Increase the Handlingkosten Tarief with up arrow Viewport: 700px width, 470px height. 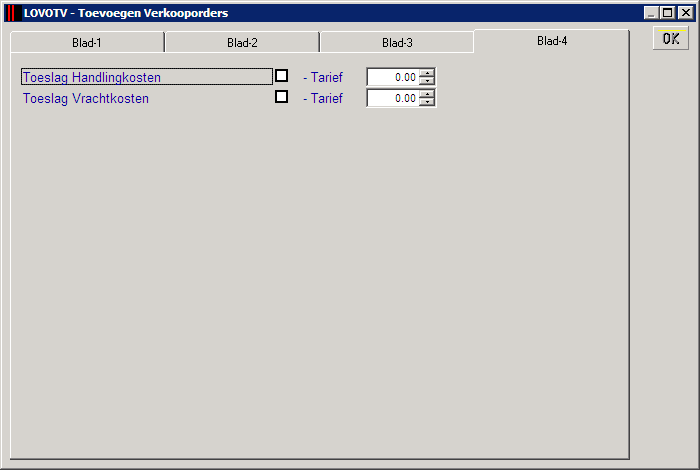[427, 73]
